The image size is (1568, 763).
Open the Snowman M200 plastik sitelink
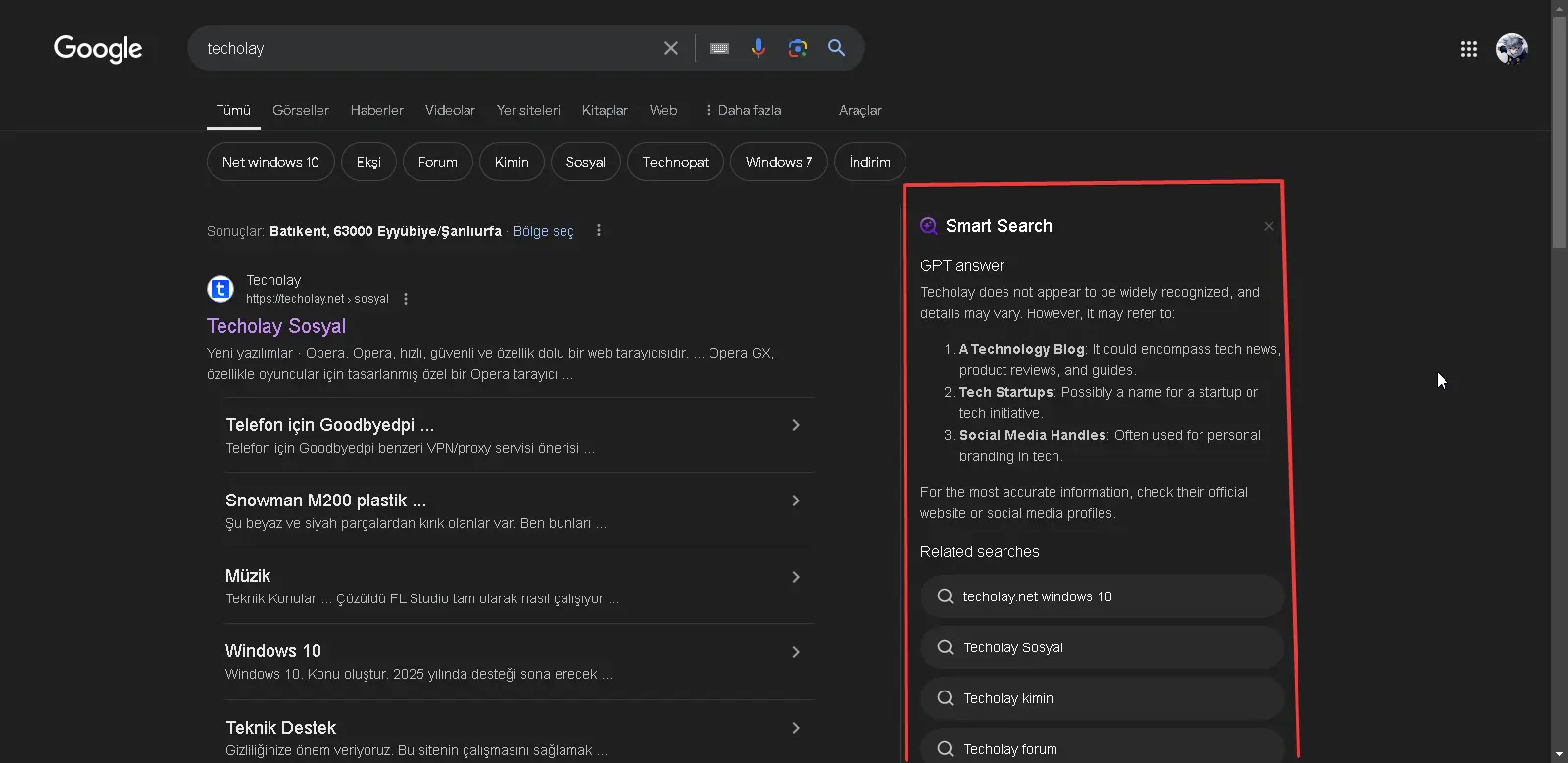point(326,501)
